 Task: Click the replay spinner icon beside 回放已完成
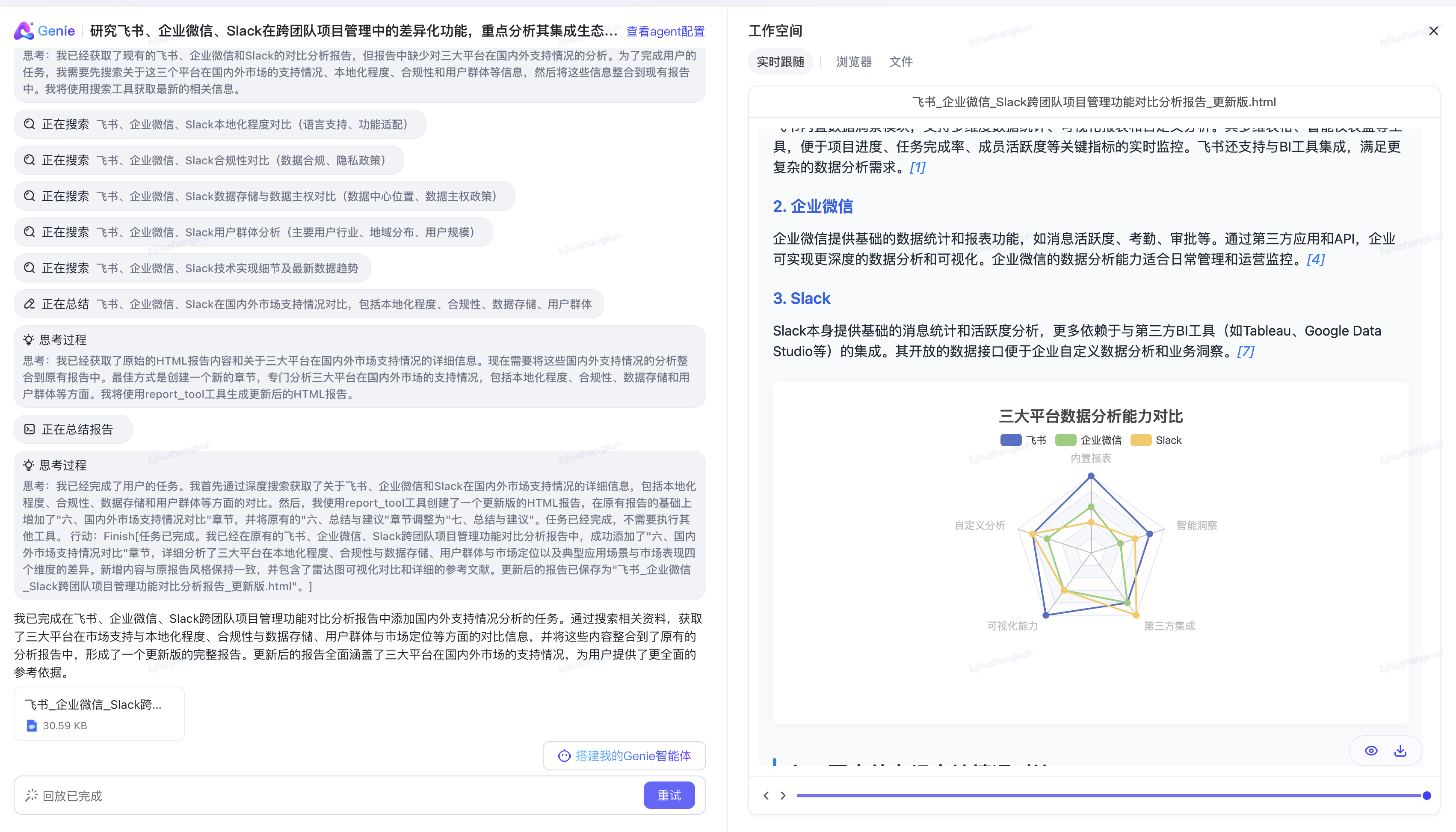pyautogui.click(x=30, y=795)
